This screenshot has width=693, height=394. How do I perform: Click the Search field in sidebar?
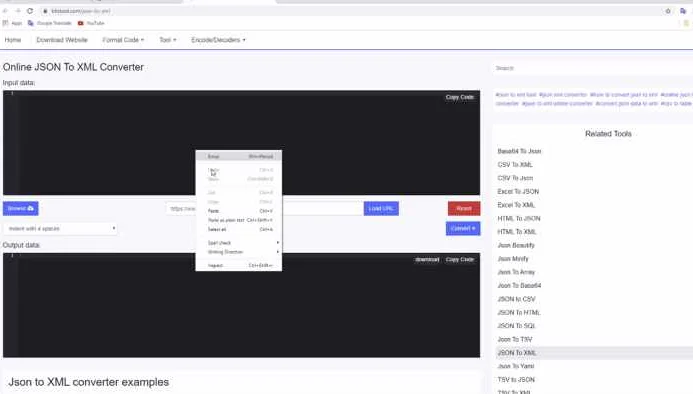point(592,68)
